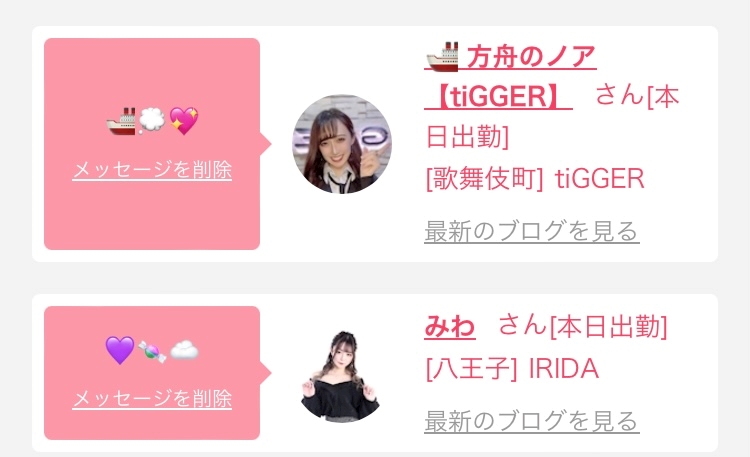Delete the message sent to みわ
Image resolution: width=750 pixels, height=457 pixels.
pos(152,399)
